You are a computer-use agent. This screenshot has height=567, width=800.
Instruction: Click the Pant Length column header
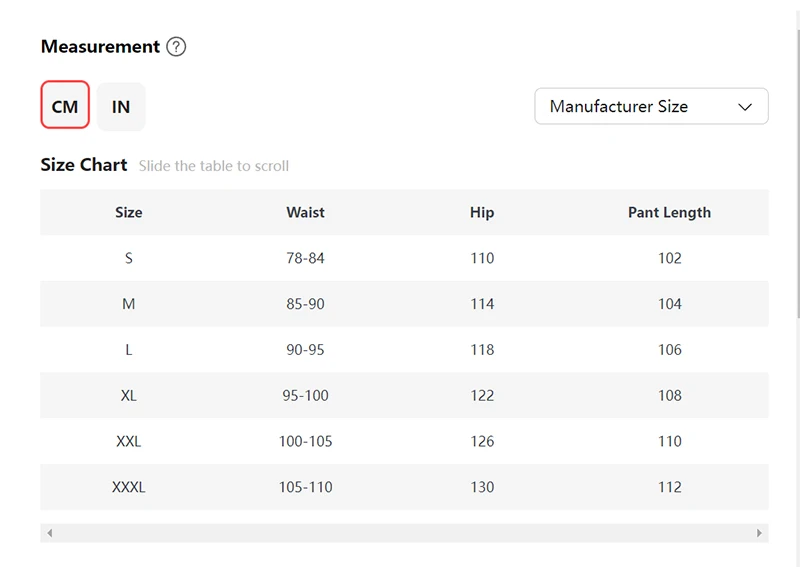(669, 212)
